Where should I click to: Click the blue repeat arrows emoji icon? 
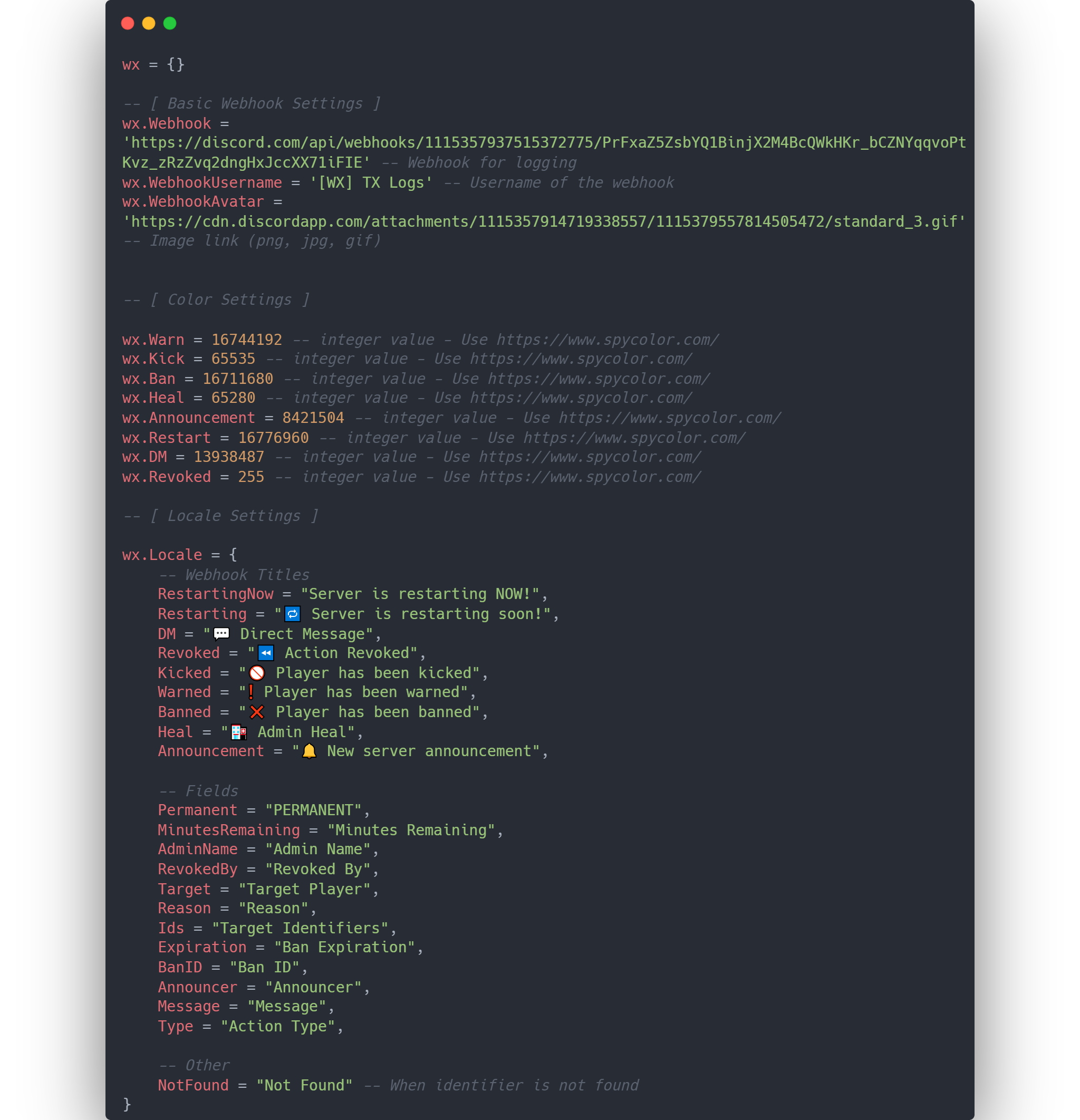pyautogui.click(x=293, y=614)
